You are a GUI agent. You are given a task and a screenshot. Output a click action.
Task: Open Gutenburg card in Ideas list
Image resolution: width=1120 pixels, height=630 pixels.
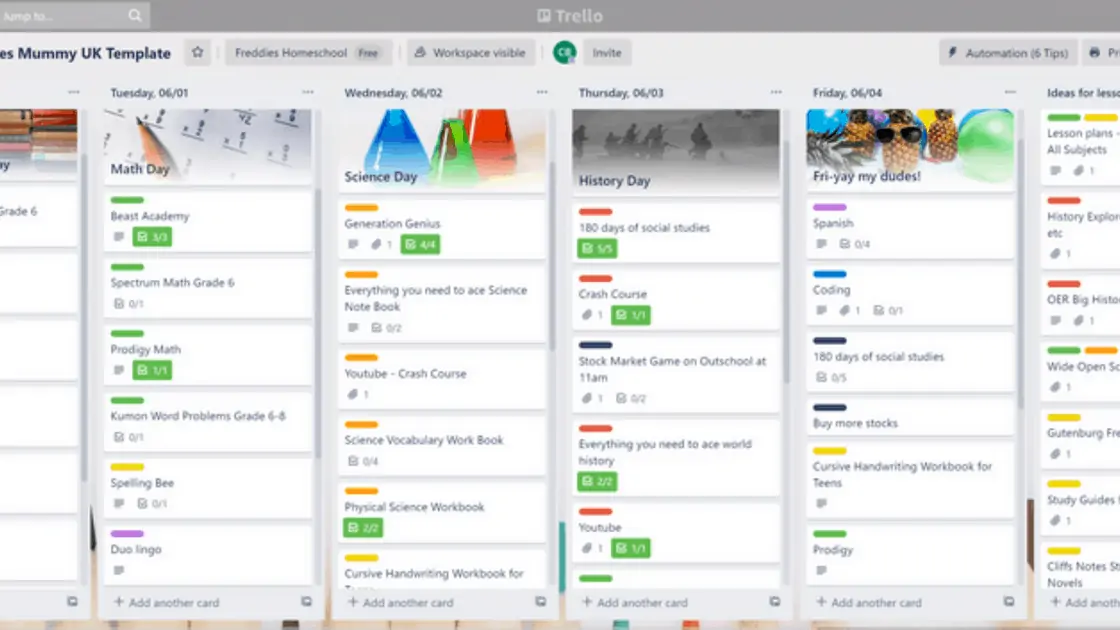(1081, 437)
